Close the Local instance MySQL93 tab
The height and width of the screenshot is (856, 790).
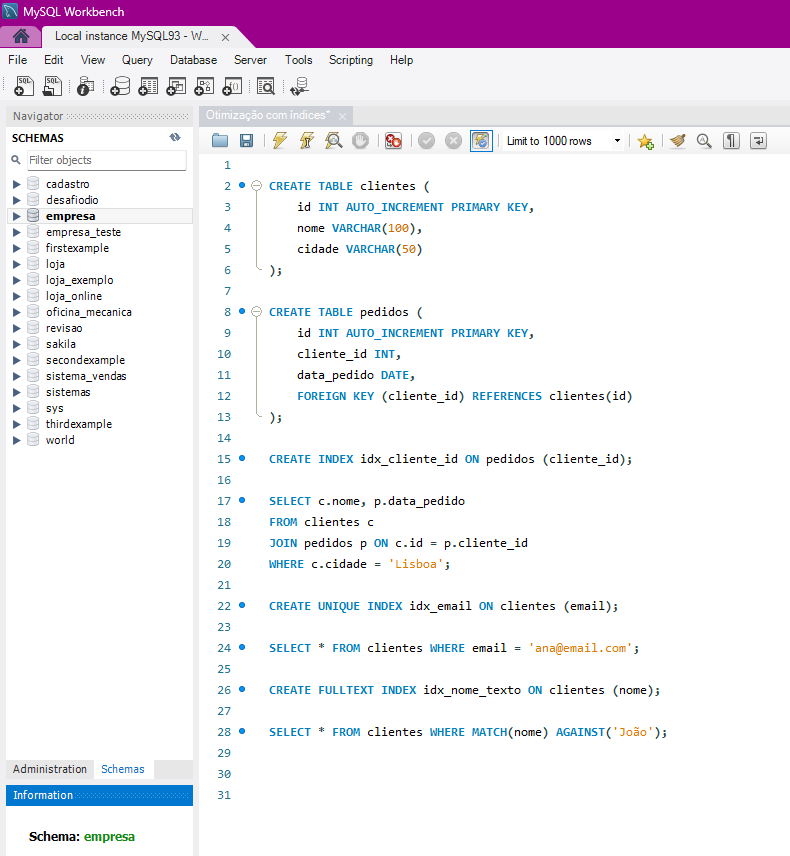225,37
